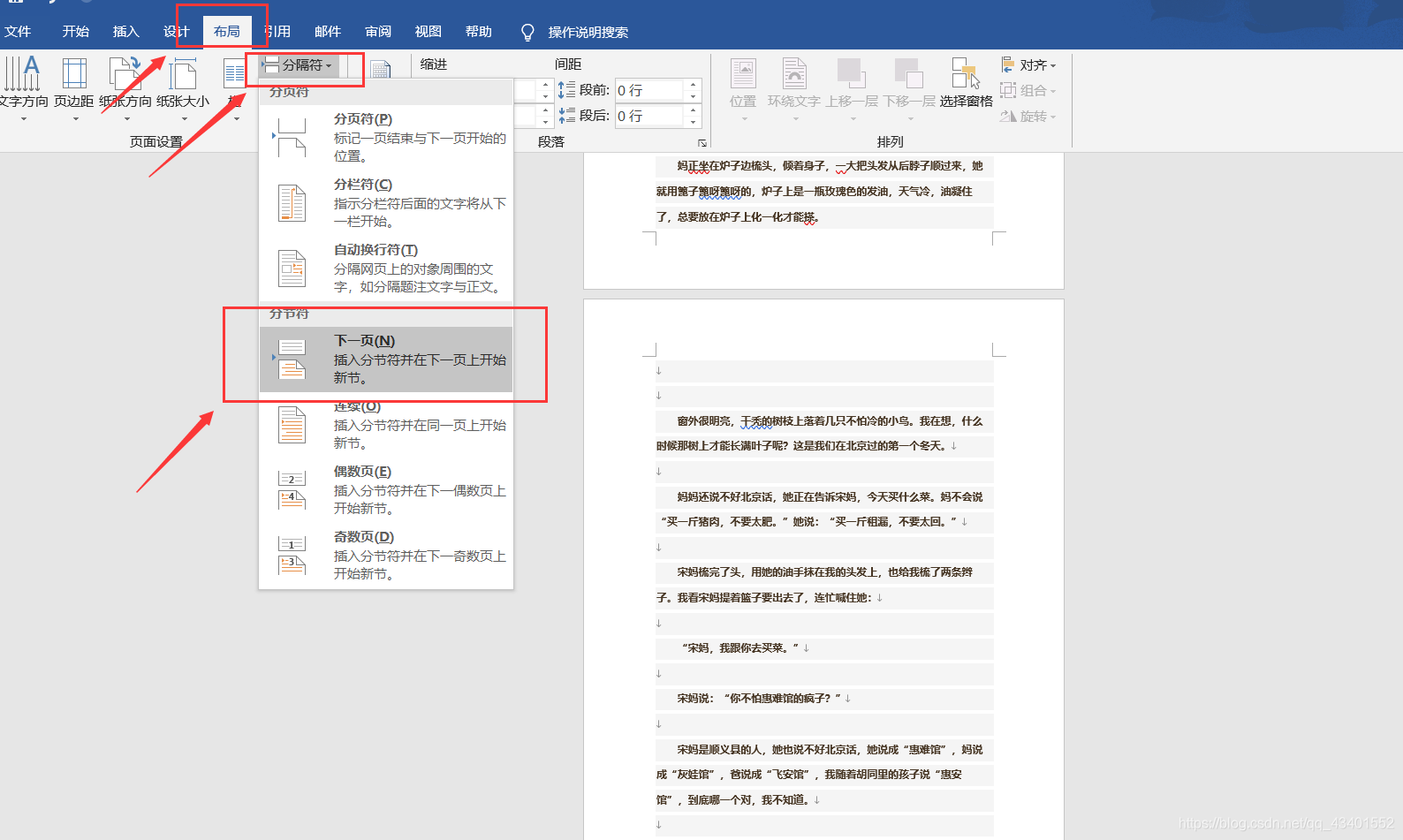The width and height of the screenshot is (1403, 840).
Task: Insert 下一页(N) section break
Action: [x=386, y=359]
